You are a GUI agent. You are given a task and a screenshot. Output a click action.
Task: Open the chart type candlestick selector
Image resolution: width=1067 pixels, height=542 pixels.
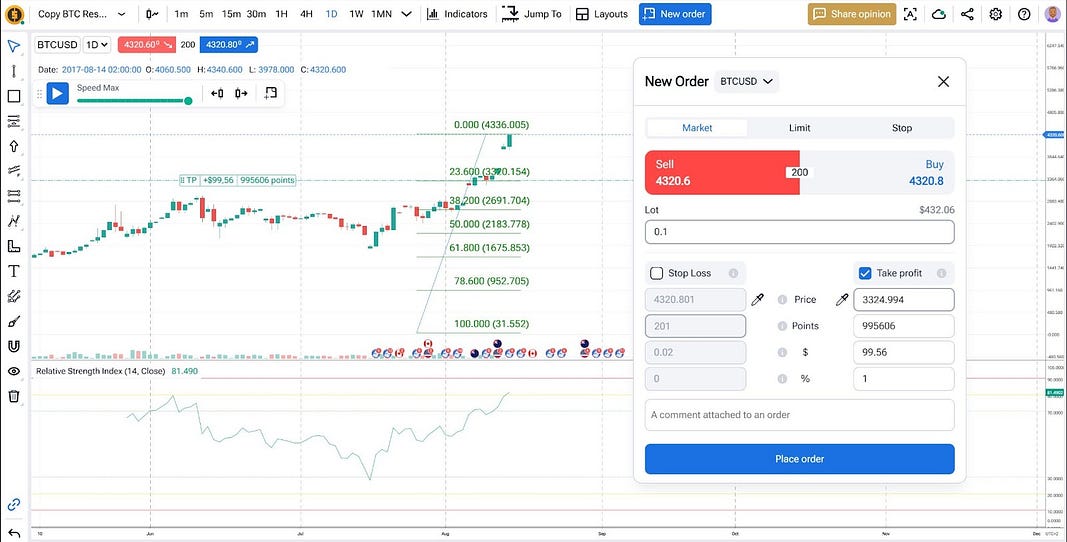tap(153, 14)
